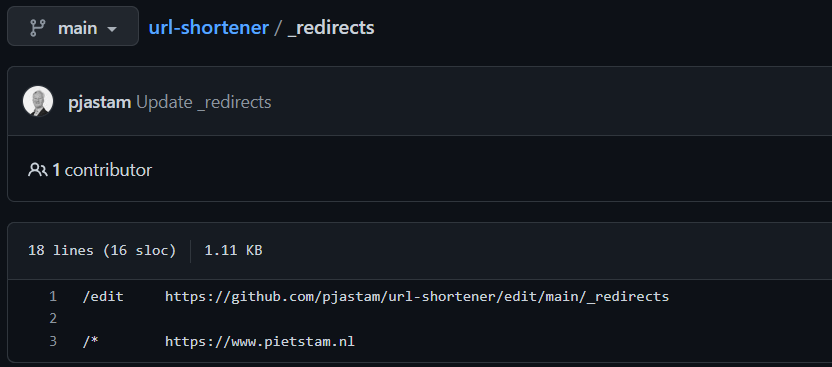Click the '18 lines (16 sloc)' info
Viewport: 832px width, 367px height.
click(x=102, y=250)
